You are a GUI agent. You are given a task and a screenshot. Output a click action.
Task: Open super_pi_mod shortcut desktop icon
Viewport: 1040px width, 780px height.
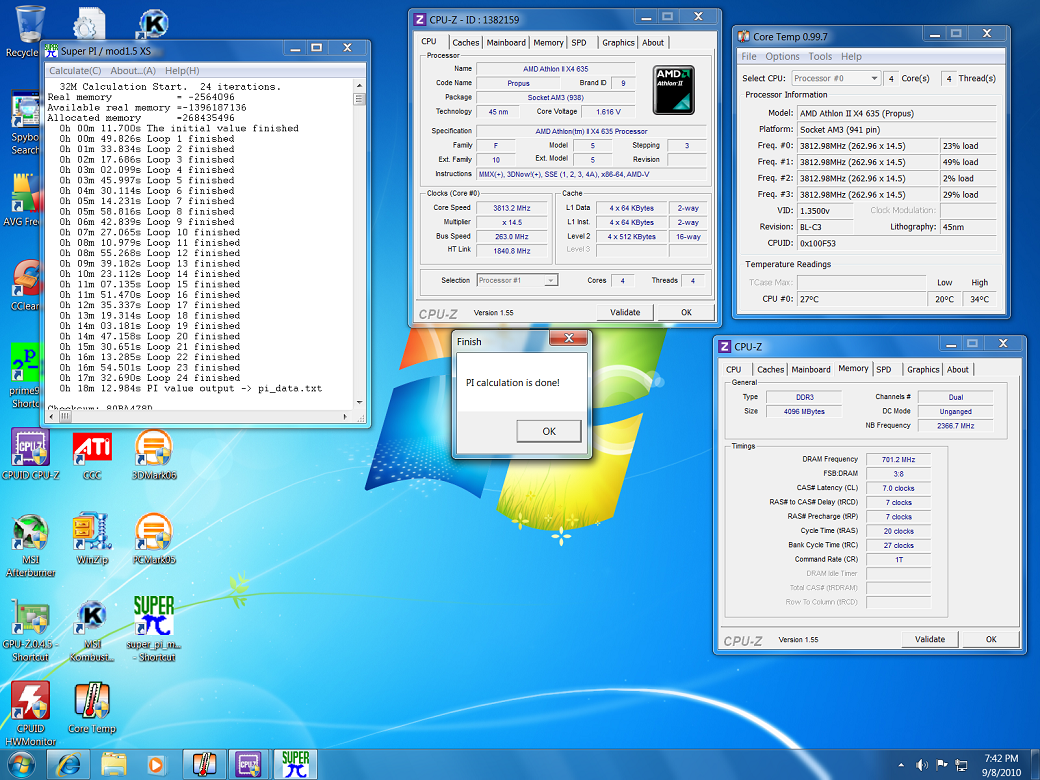[x=153, y=629]
